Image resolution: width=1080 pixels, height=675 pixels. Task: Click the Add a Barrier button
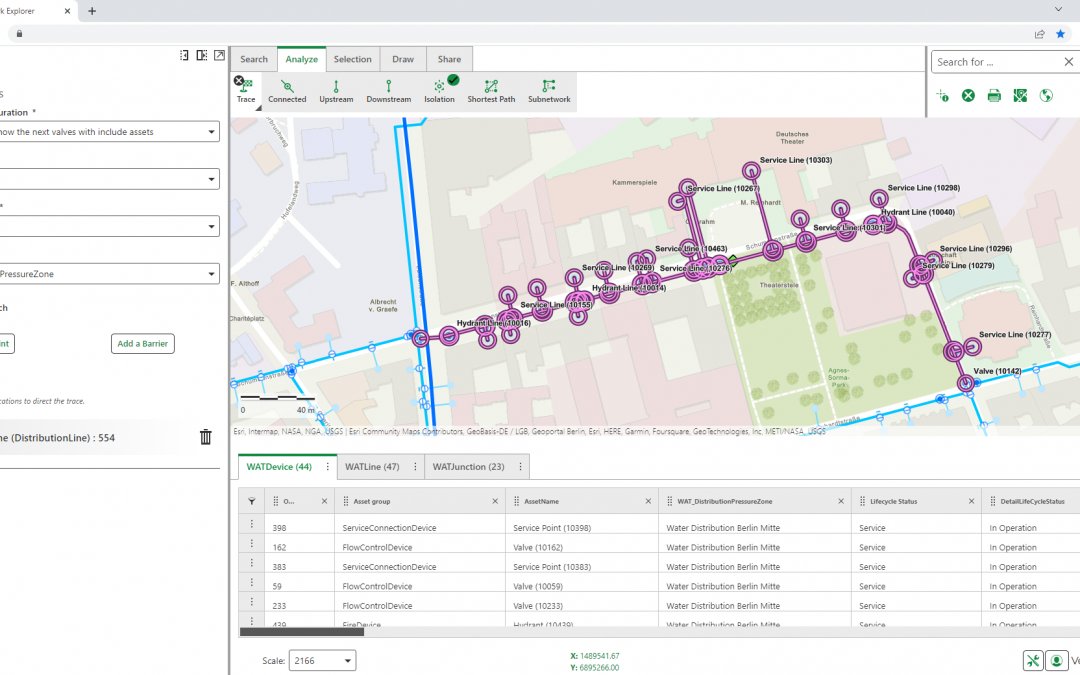[143, 344]
